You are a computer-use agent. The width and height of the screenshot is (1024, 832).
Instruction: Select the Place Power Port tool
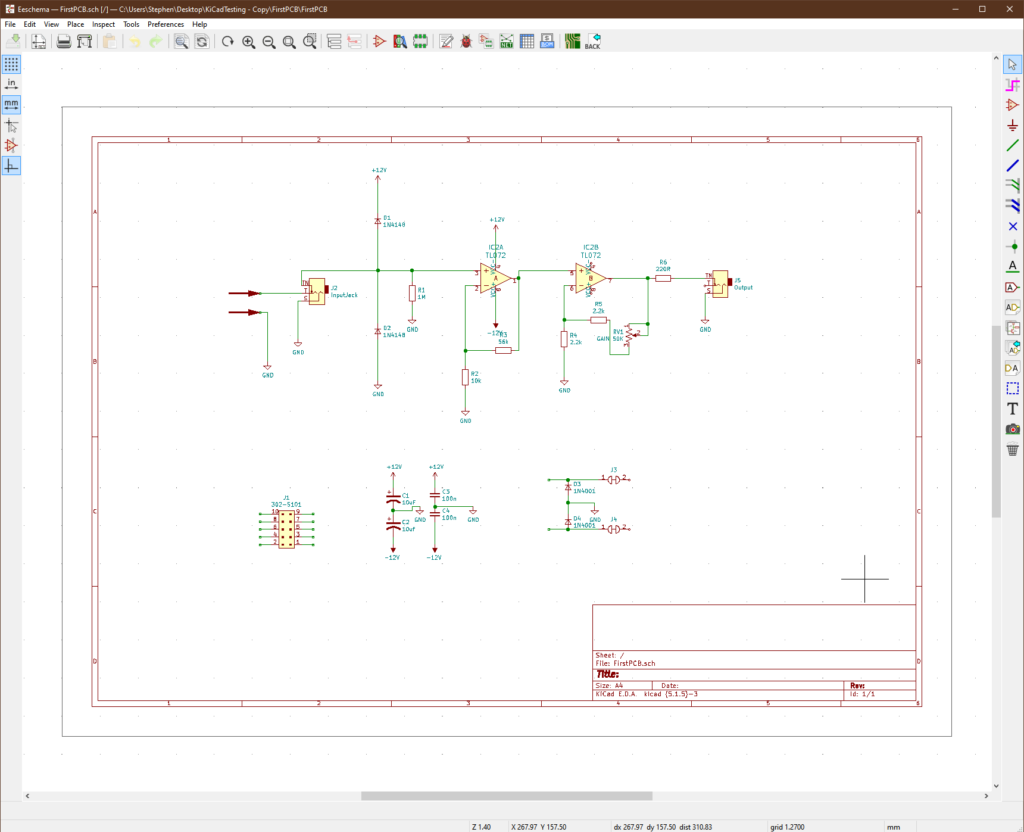pyautogui.click(x=1012, y=125)
